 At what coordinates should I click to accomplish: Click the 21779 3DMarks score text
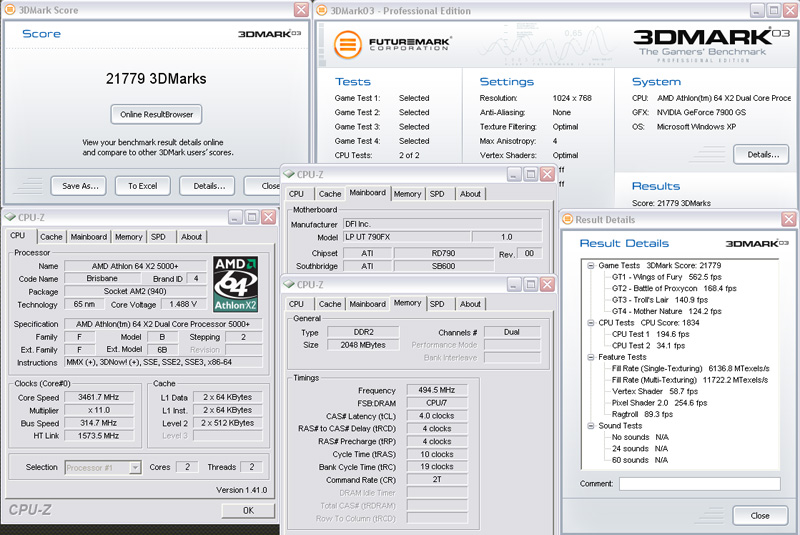point(156,79)
